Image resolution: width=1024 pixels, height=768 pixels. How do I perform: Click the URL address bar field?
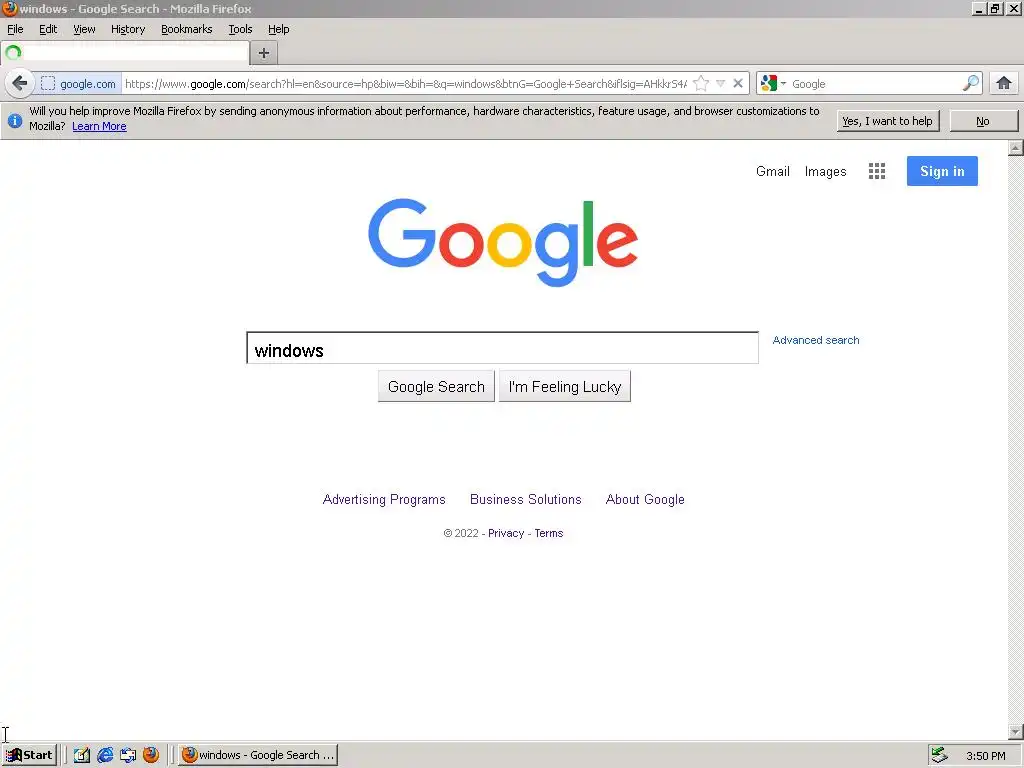[x=406, y=84]
